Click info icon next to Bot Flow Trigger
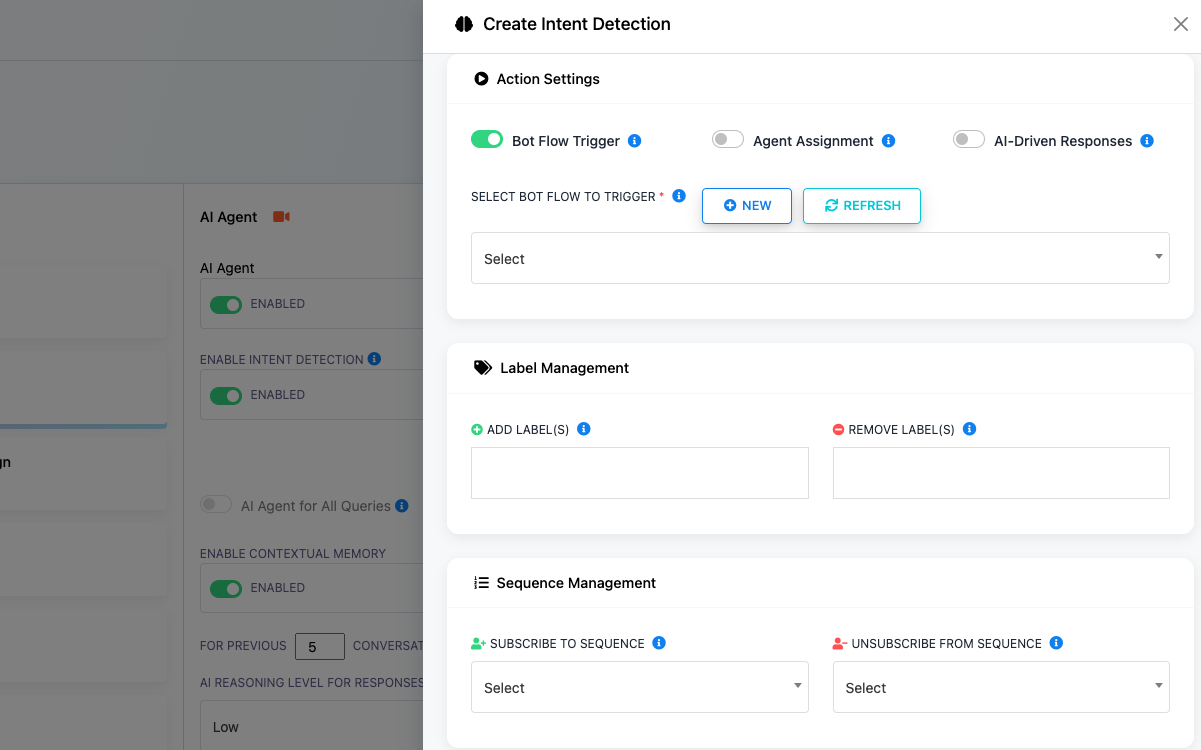 click(x=634, y=141)
